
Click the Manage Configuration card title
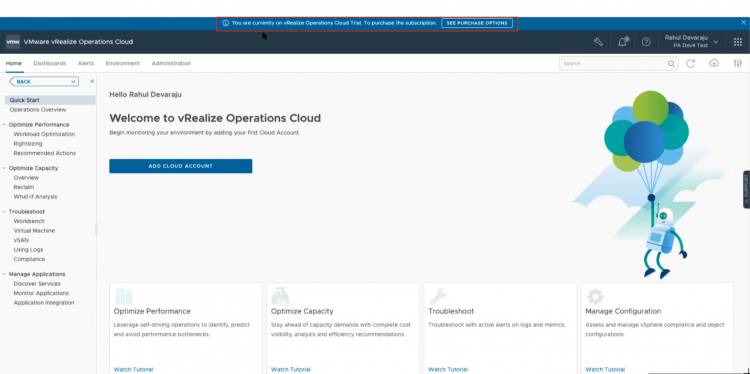tap(623, 311)
